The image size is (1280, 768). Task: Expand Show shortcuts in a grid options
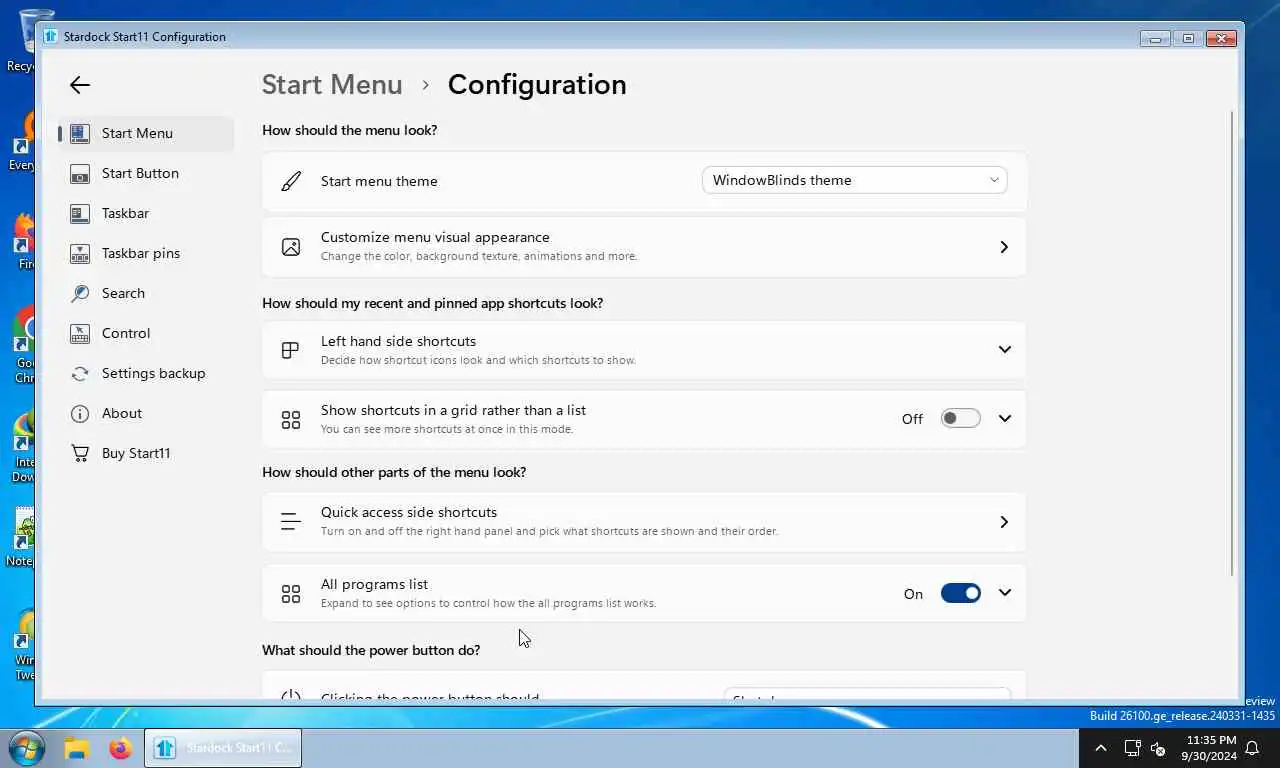(x=1005, y=419)
